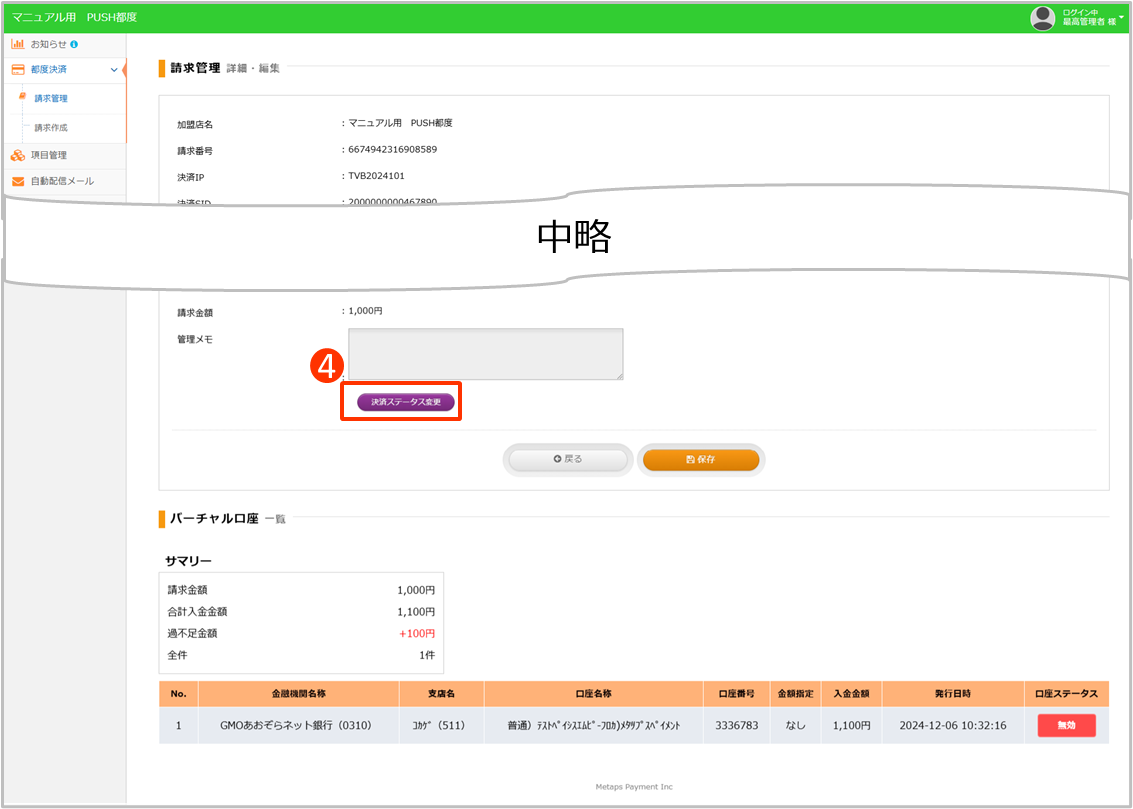Click the orange 請求管理 submenu icon

click(x=23, y=98)
